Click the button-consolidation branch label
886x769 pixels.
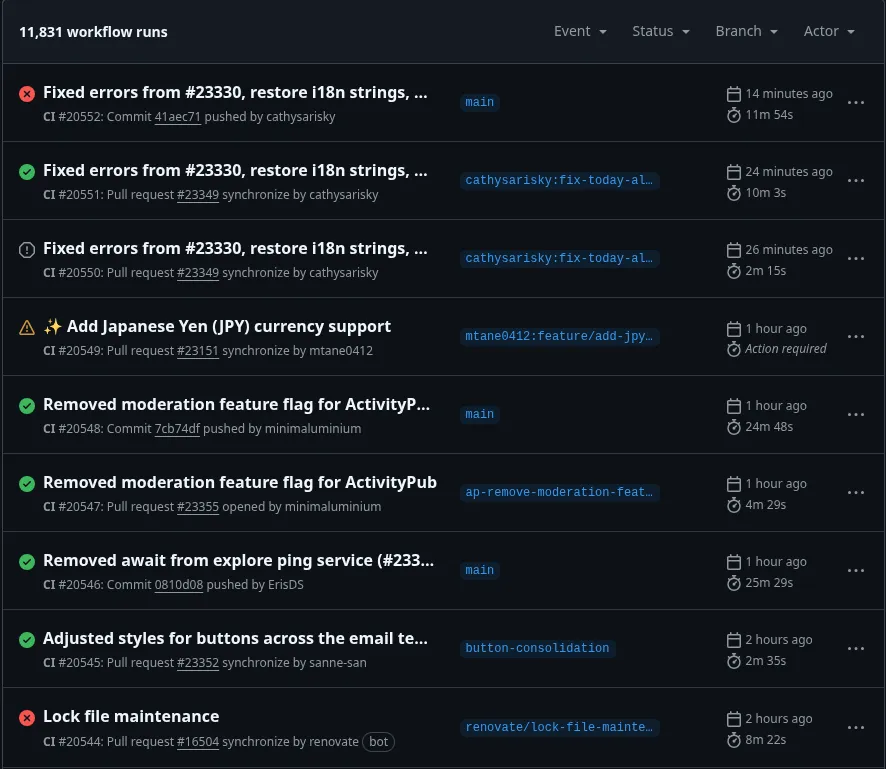(x=537, y=648)
